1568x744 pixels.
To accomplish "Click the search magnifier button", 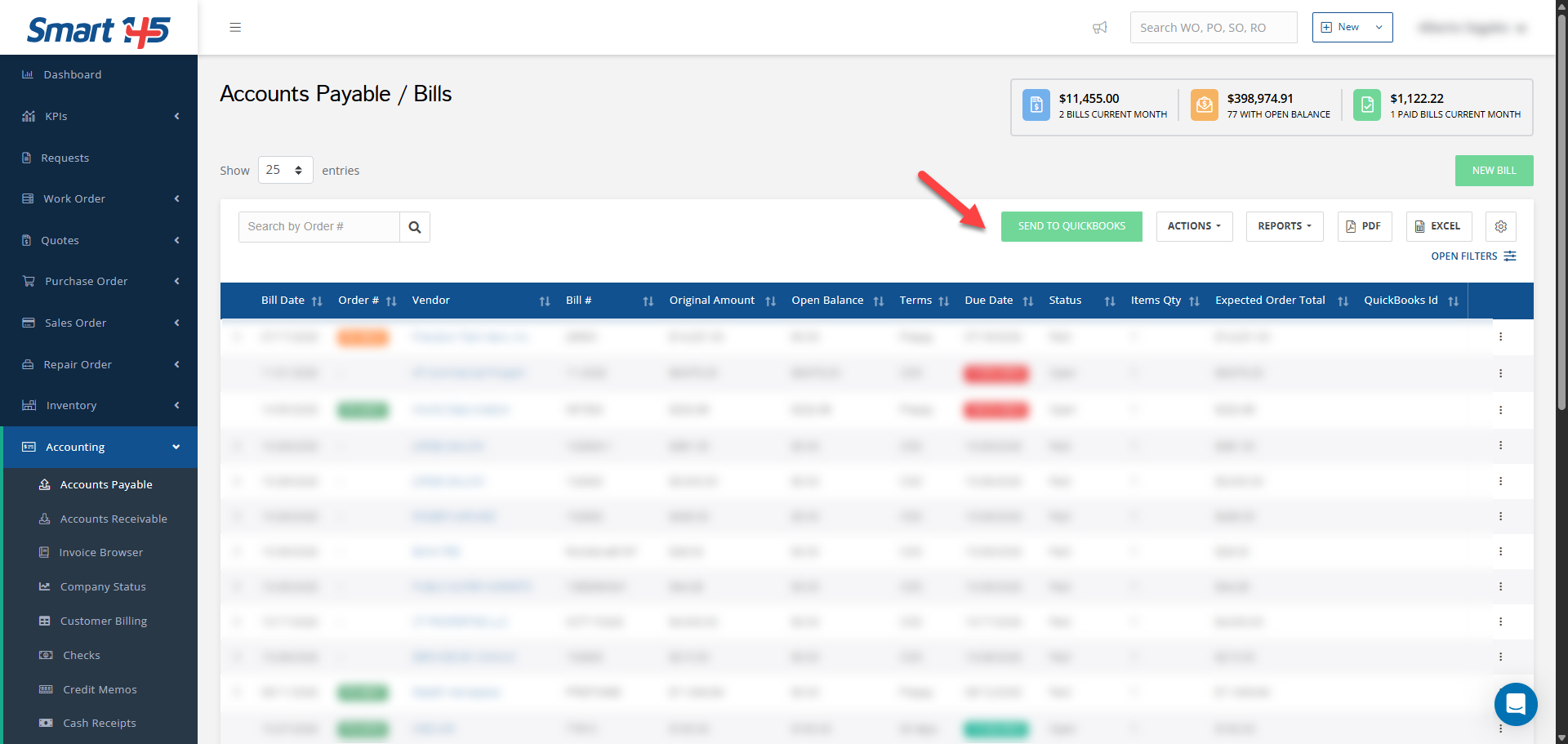I will 415,227.
